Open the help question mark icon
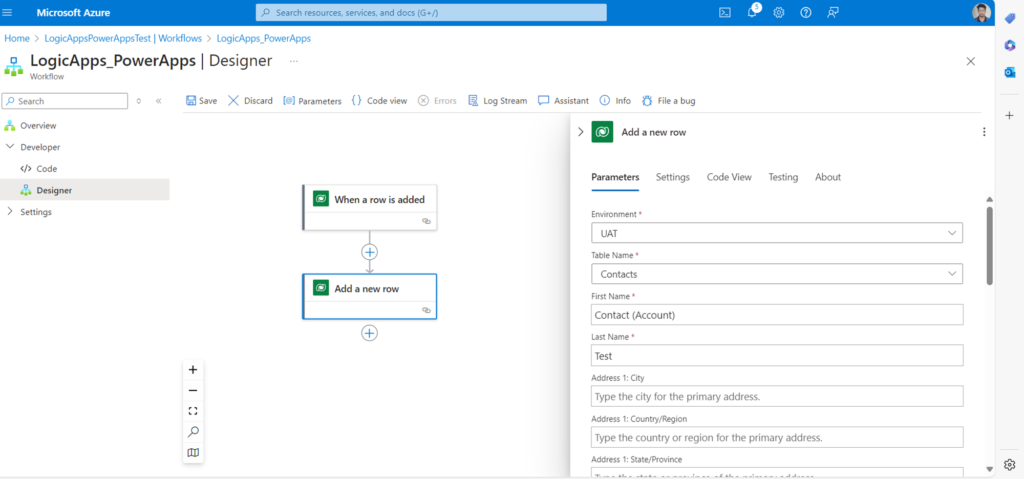1024x479 pixels. 806,12
